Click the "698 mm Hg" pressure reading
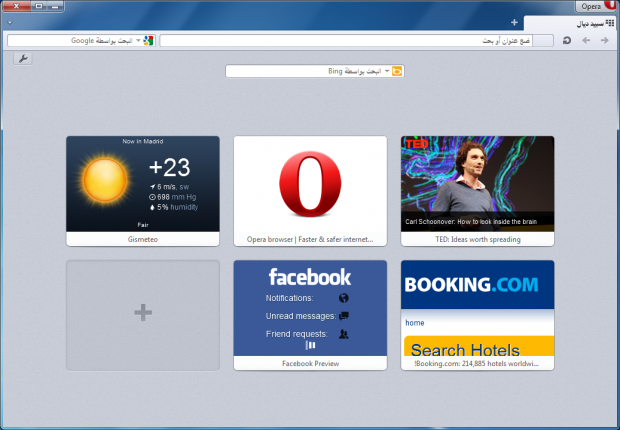 pyautogui.click(x=172, y=197)
